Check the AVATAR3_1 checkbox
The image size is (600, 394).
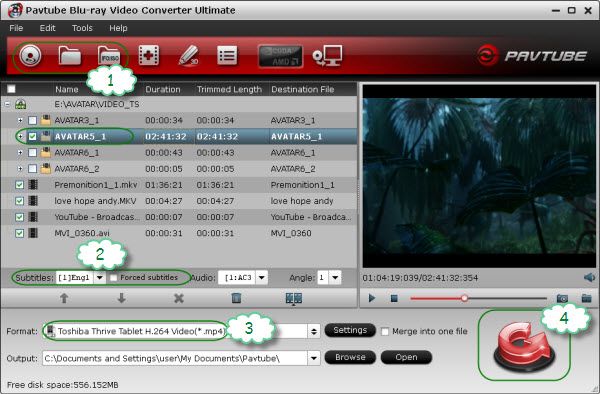coord(33,120)
